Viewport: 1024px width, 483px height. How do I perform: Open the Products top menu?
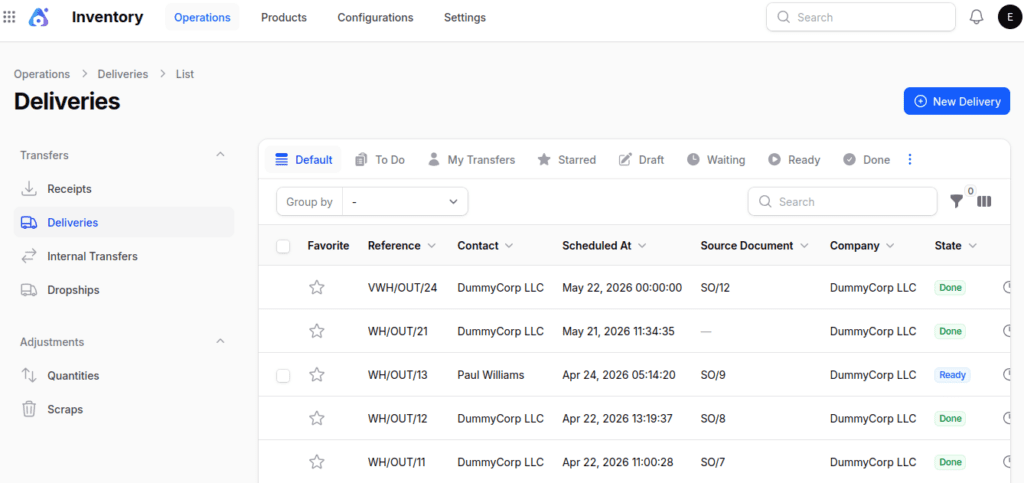point(284,18)
